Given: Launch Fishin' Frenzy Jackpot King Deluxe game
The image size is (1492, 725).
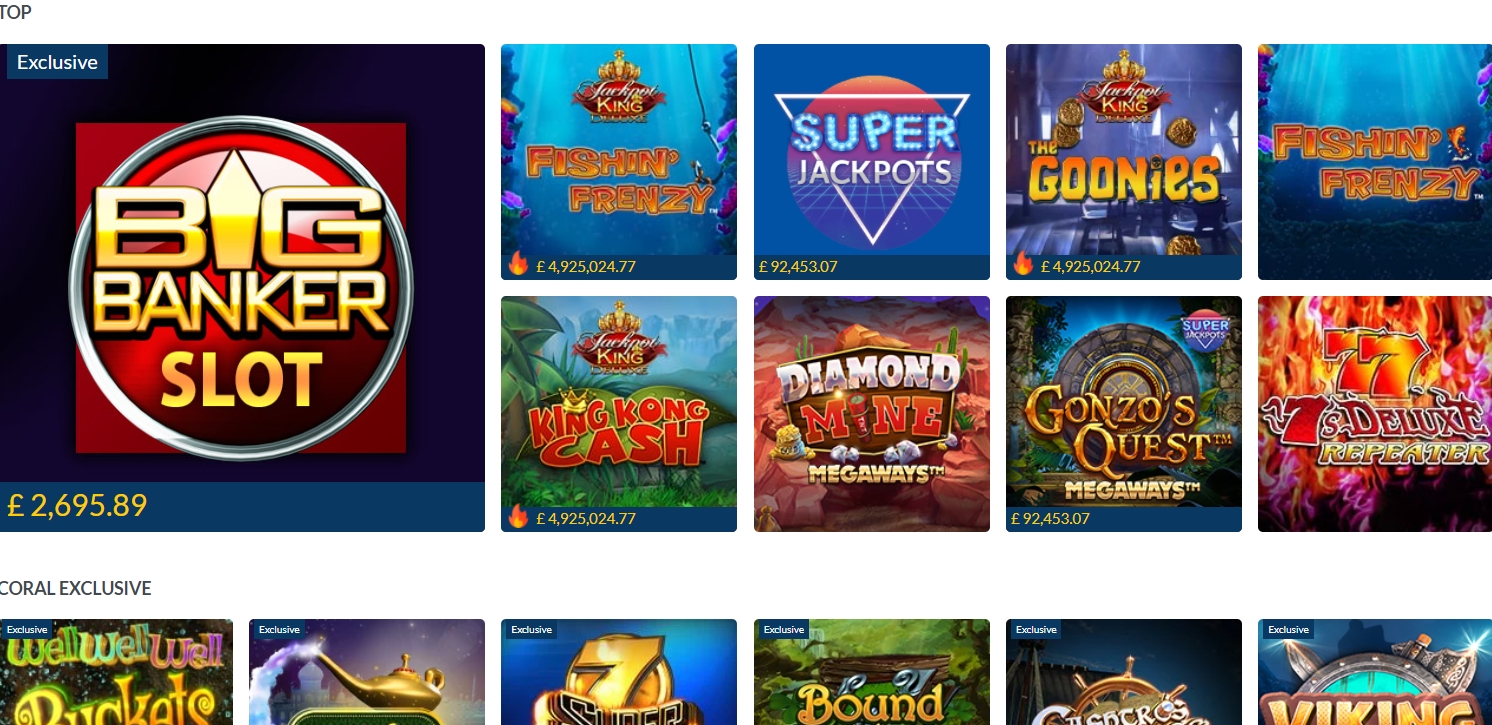Looking at the screenshot, I should tap(619, 162).
